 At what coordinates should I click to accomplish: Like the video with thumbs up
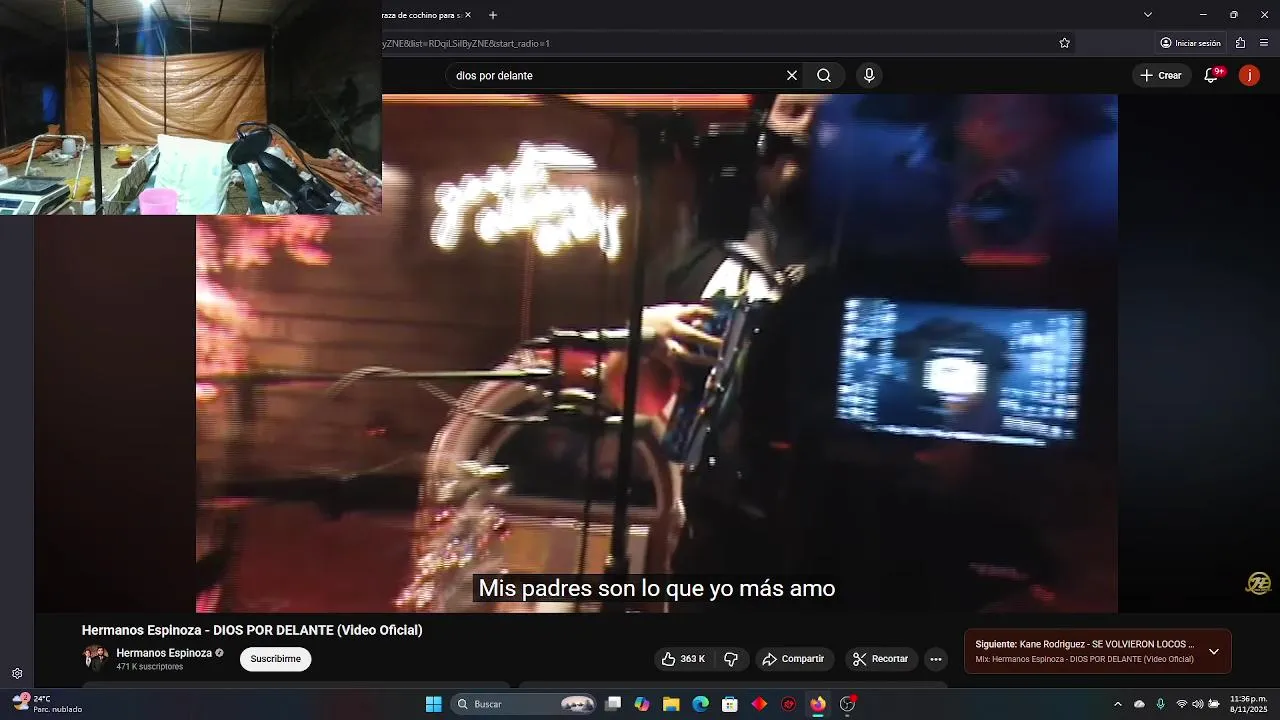pos(684,659)
